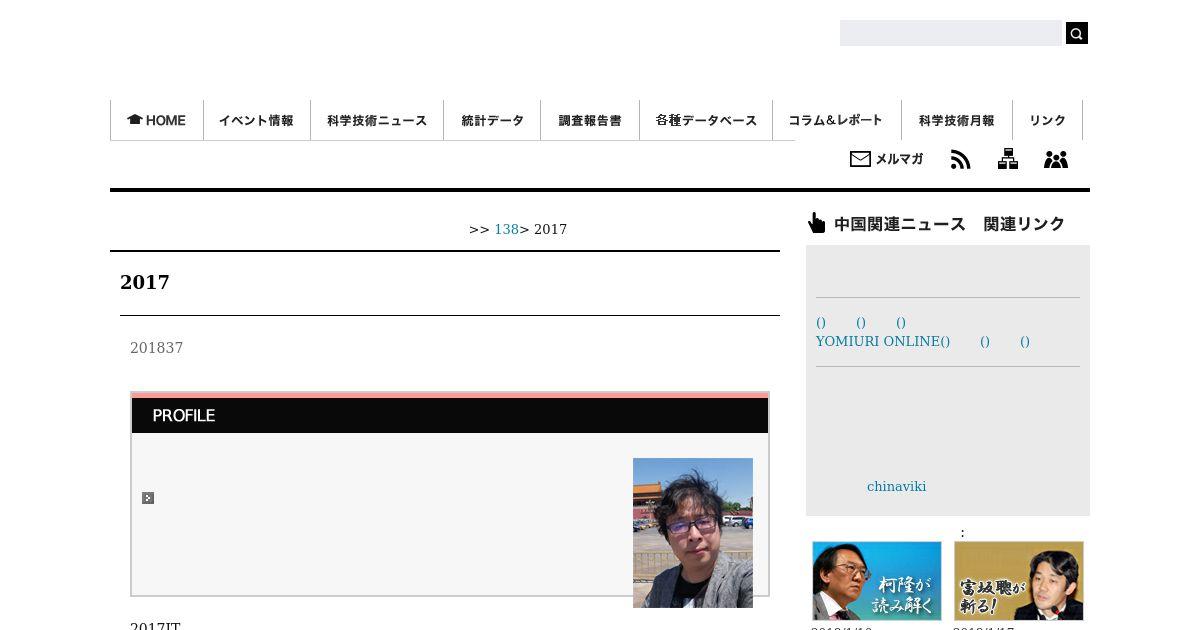The width and height of the screenshot is (1200, 630).
Task: Open the 科学技術月報 menu
Action: [x=957, y=120]
